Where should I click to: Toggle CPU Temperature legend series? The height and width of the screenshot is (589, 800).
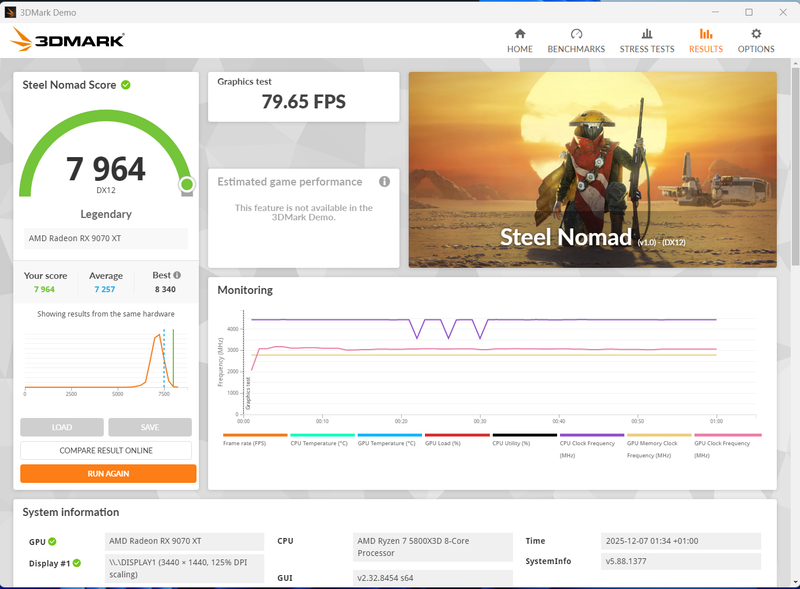(x=322, y=440)
